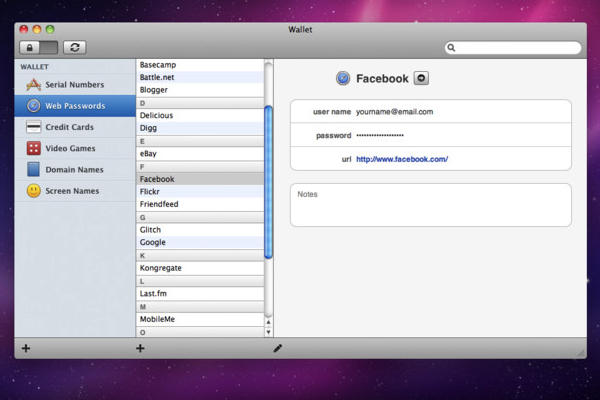Image resolution: width=600 pixels, height=400 pixels.
Task: Edit entry with pencil icon
Action: point(278,348)
